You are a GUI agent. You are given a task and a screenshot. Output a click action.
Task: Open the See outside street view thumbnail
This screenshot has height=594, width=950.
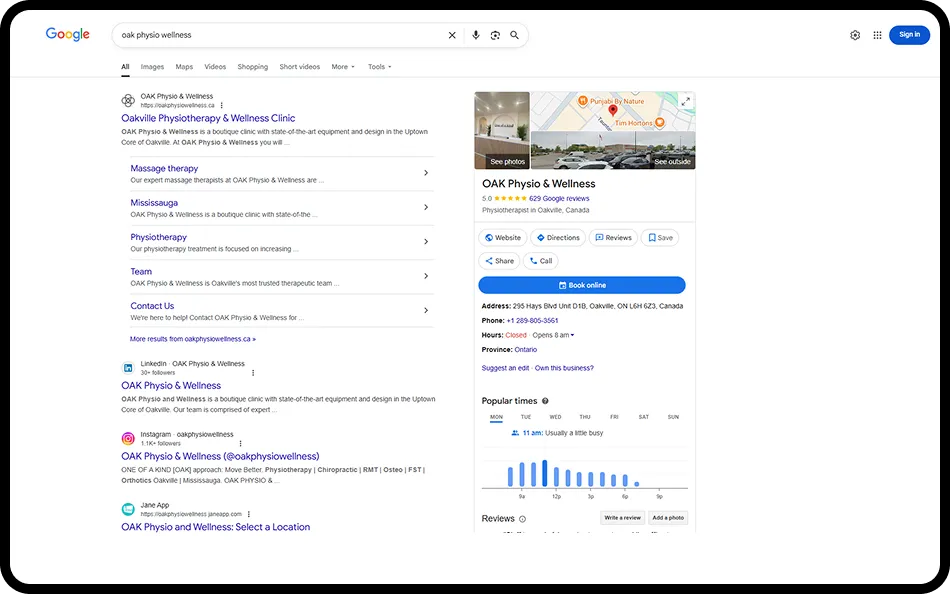pyautogui.click(x=613, y=150)
